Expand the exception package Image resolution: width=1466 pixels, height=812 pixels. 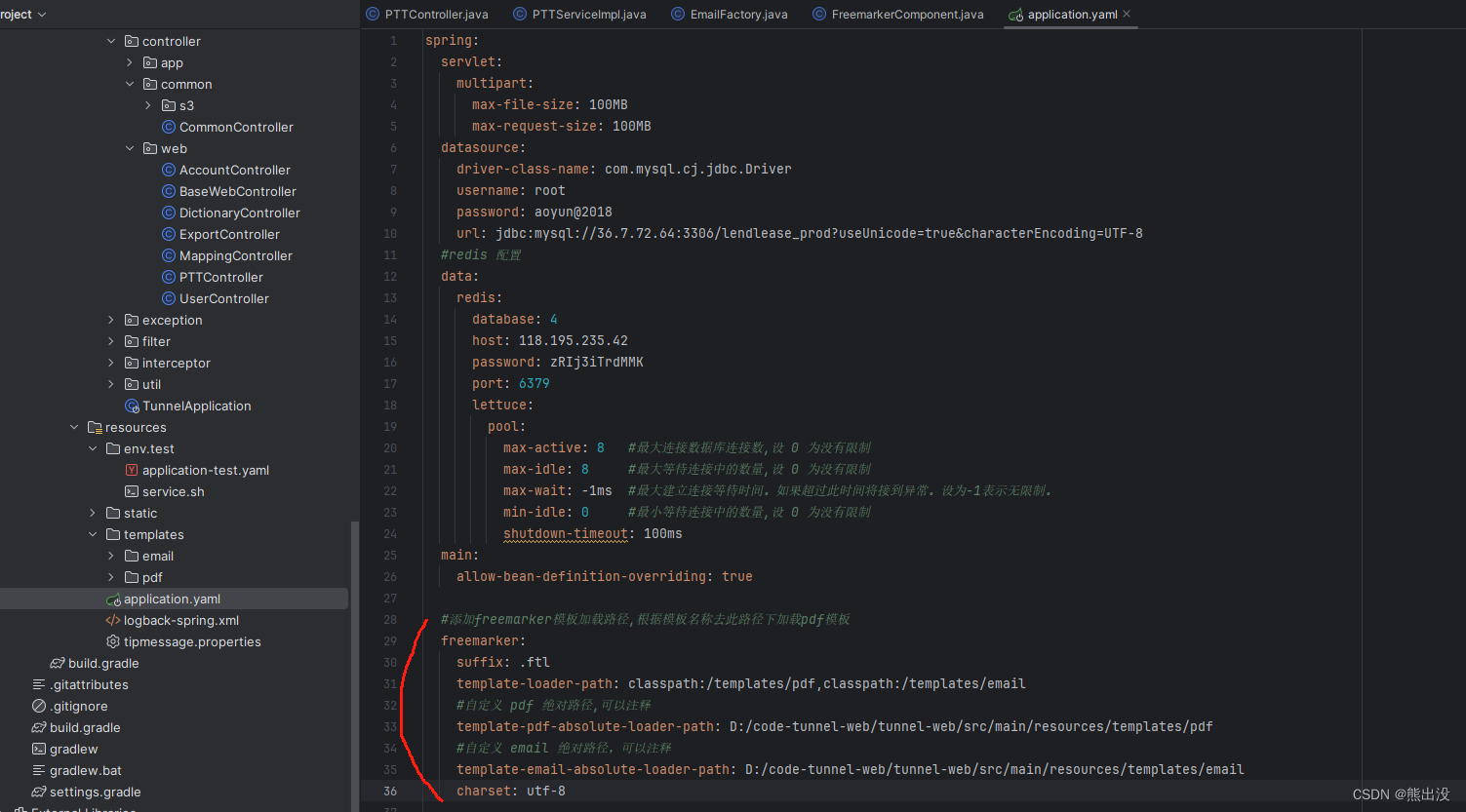(x=110, y=320)
